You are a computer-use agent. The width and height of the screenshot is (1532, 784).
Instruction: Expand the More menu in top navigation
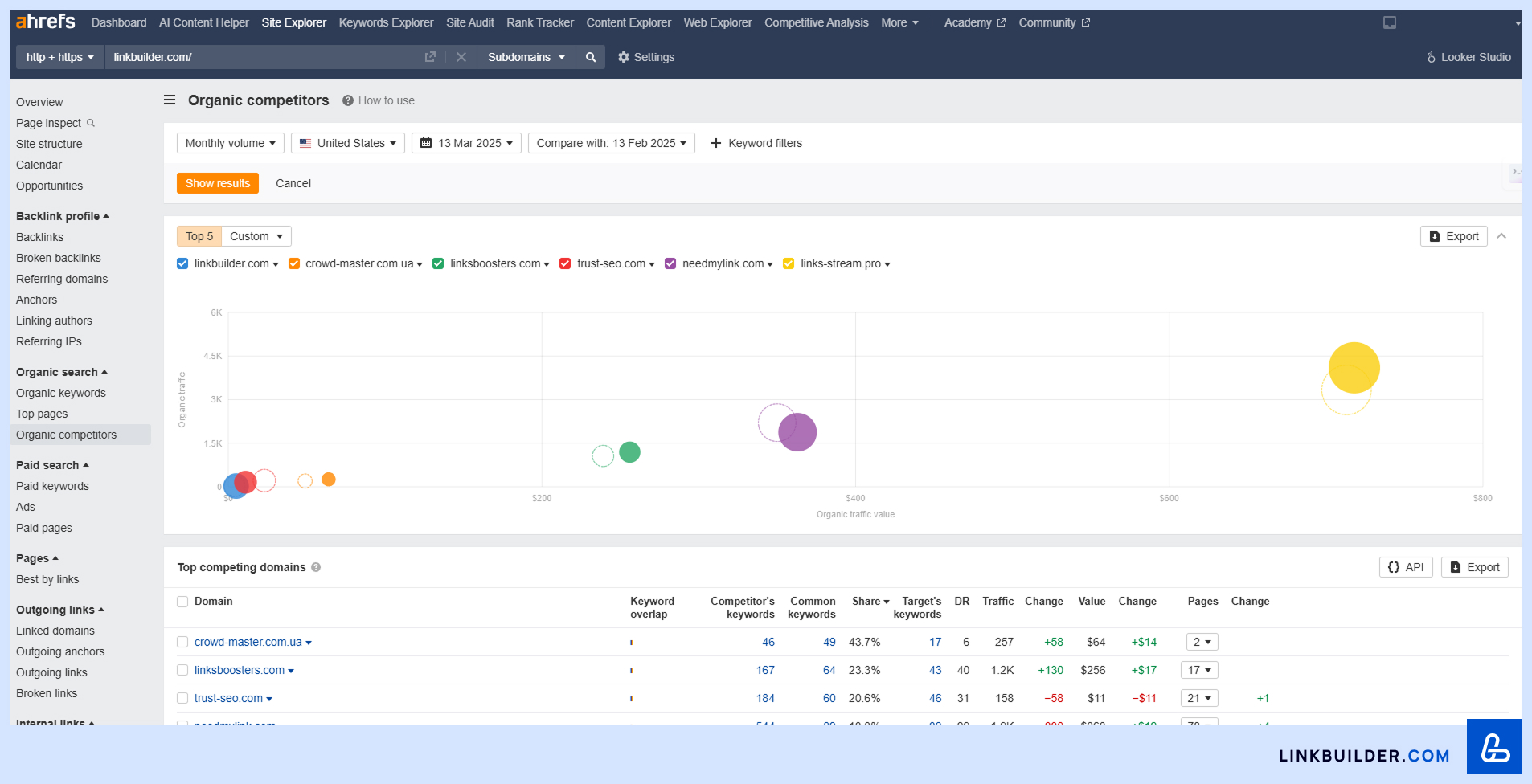pyautogui.click(x=899, y=22)
